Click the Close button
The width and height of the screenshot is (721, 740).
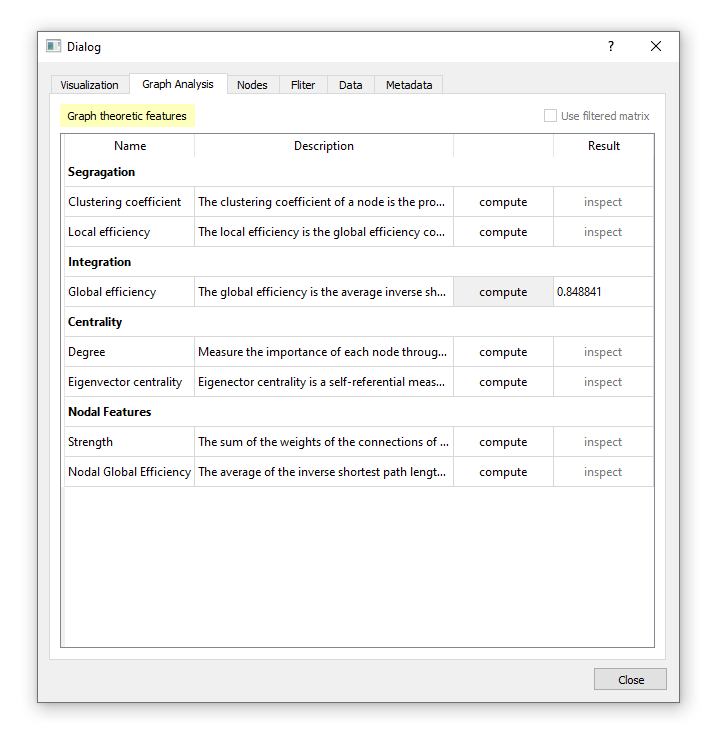click(x=630, y=680)
